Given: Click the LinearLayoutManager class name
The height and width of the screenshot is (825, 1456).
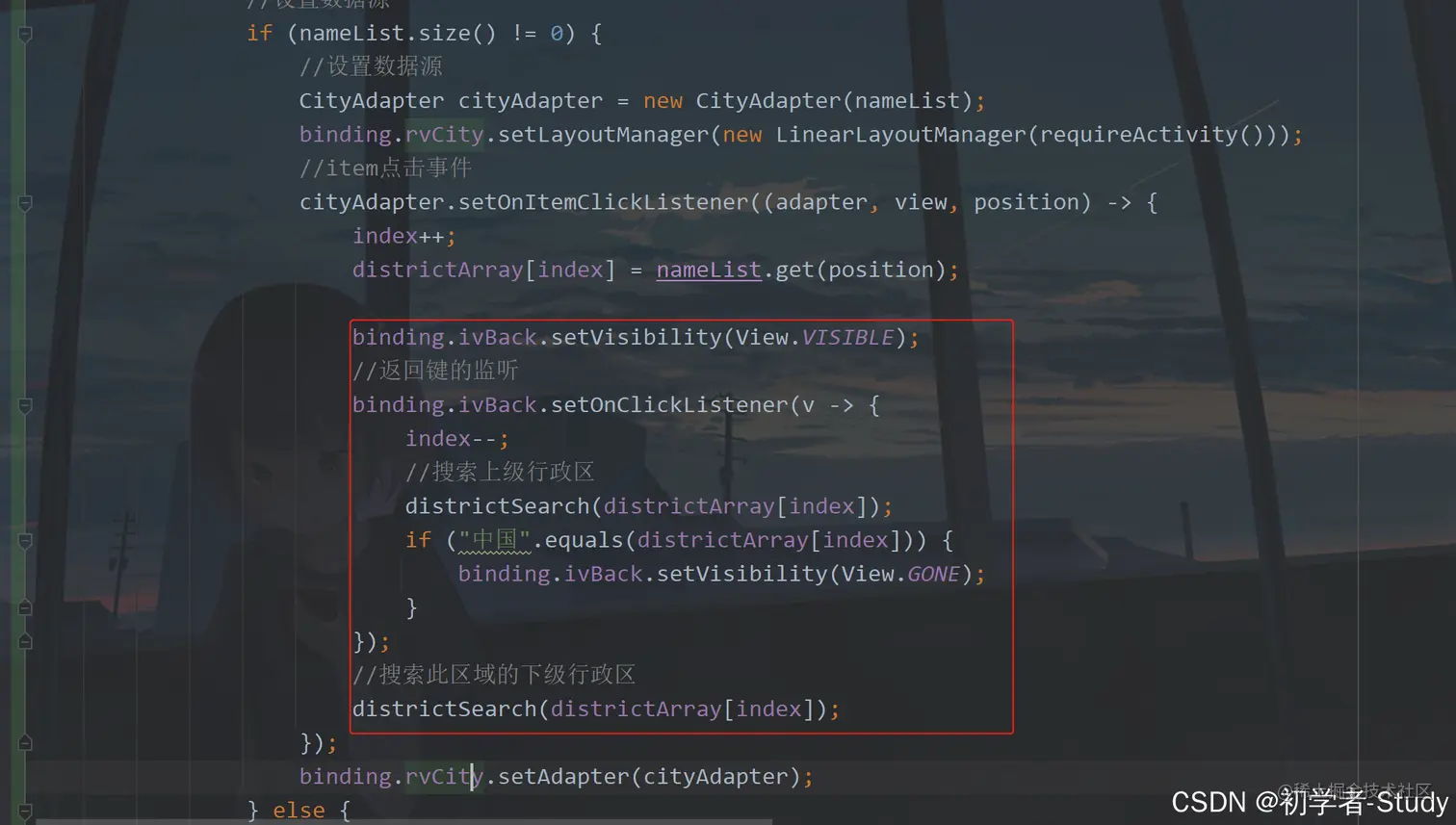Looking at the screenshot, I should tap(901, 135).
